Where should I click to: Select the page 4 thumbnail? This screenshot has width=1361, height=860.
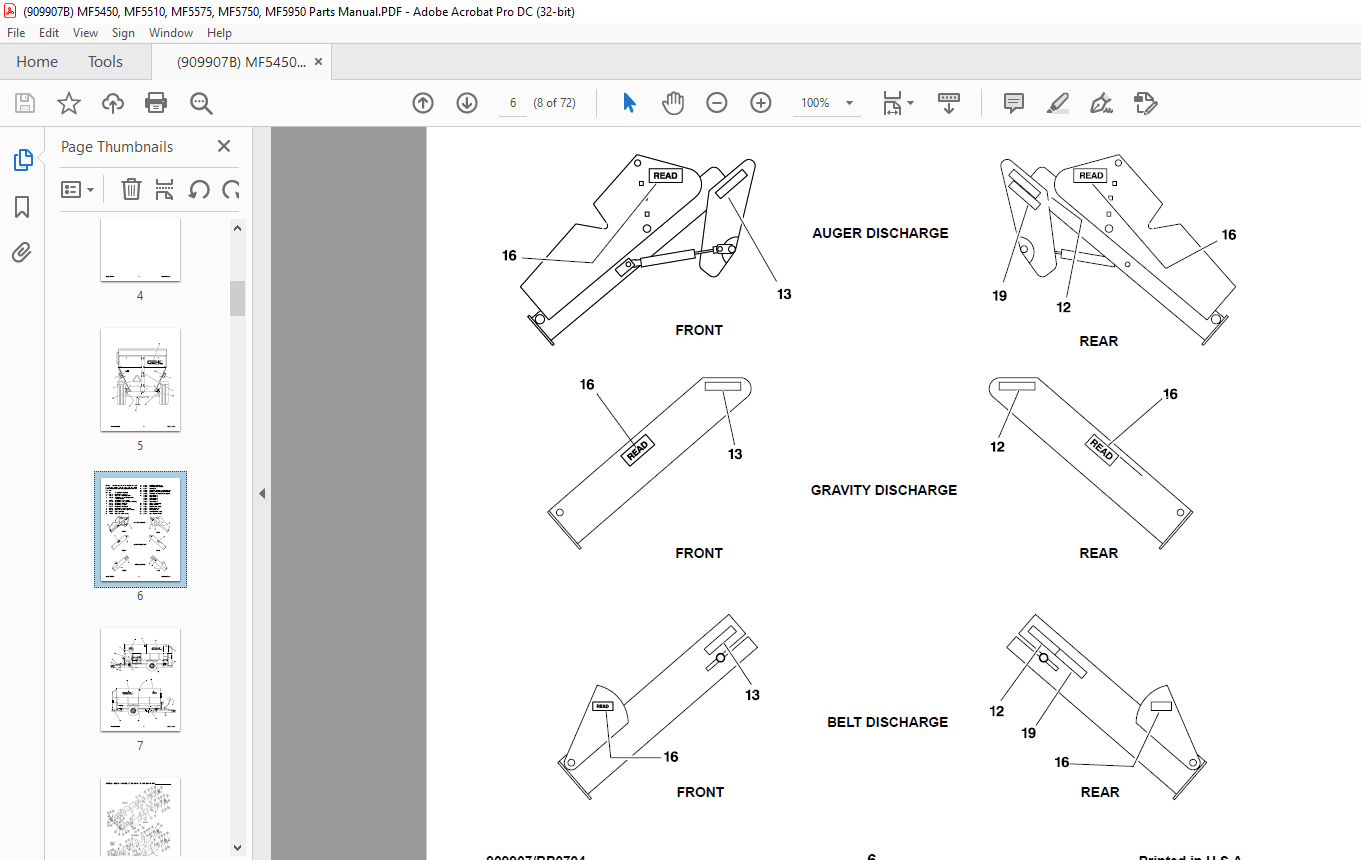pyautogui.click(x=140, y=251)
